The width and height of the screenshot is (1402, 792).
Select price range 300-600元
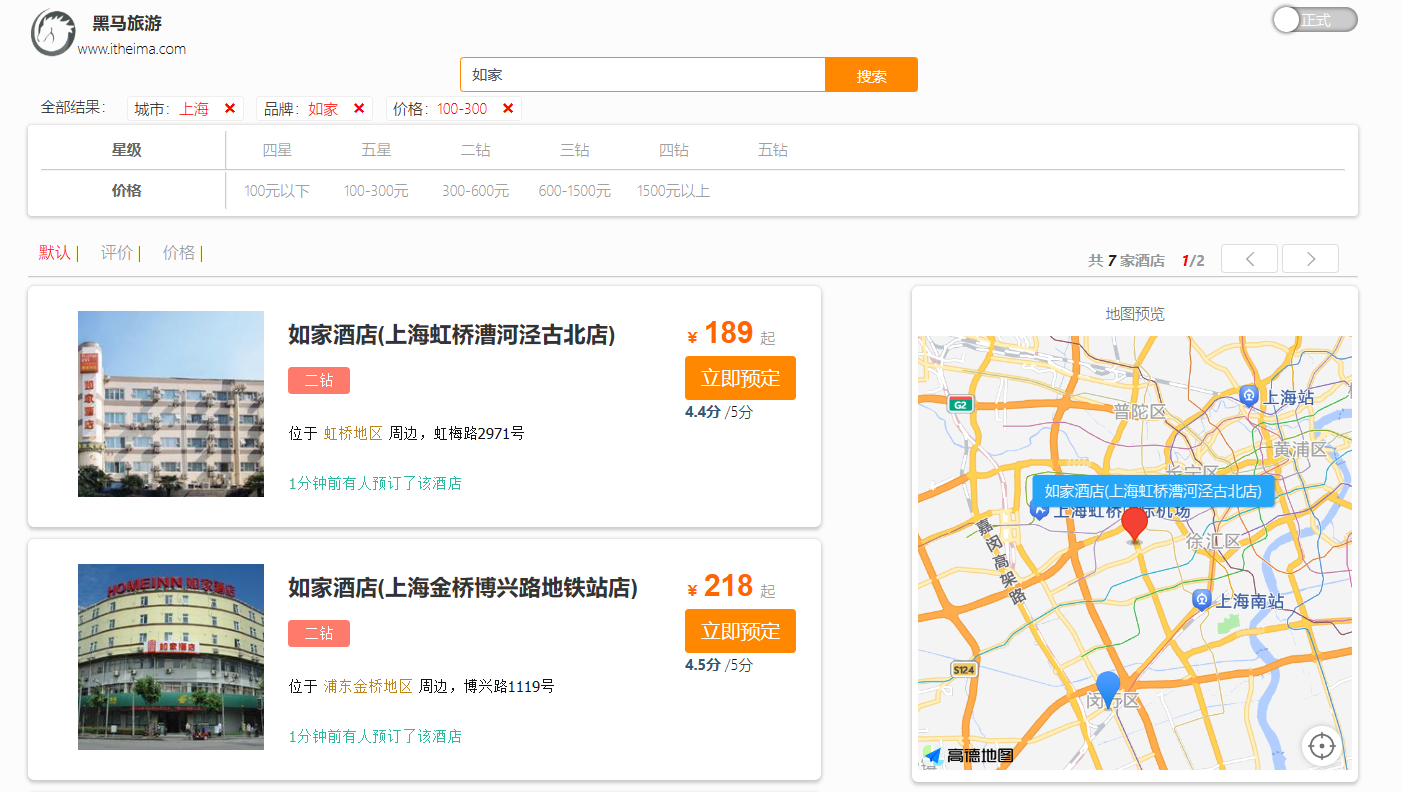click(475, 191)
